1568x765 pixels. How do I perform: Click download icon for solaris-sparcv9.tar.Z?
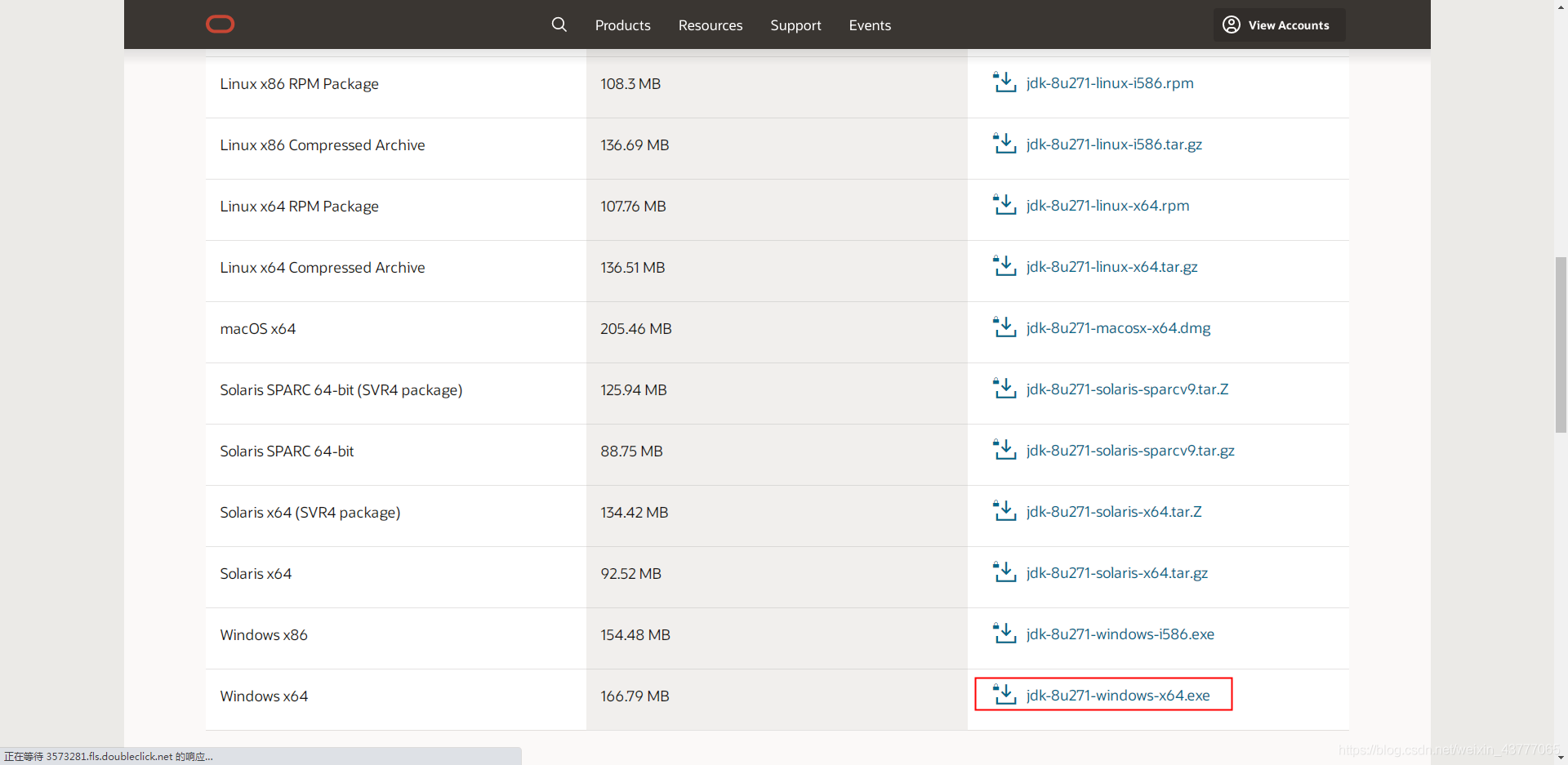1004,389
